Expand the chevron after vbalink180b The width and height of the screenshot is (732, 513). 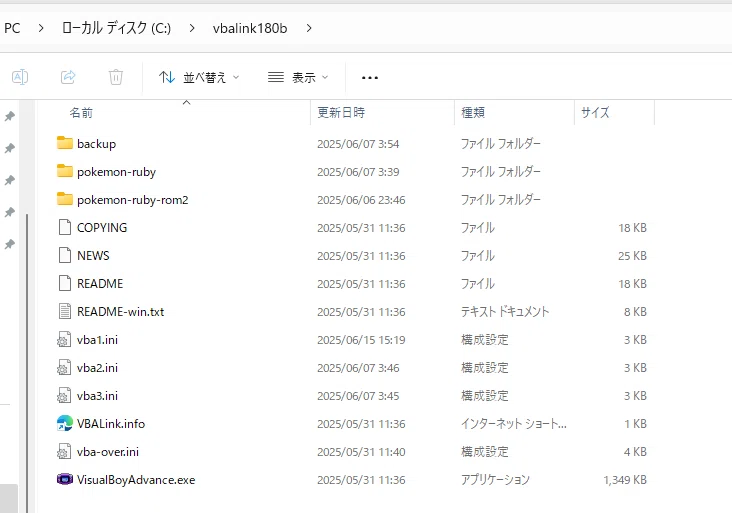pyautogui.click(x=309, y=28)
